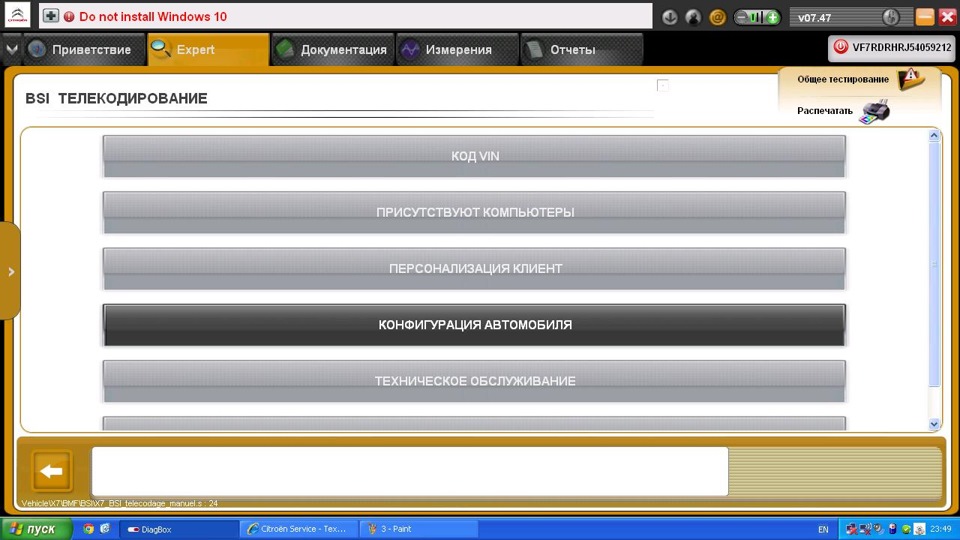Click the green plus zoom button
Screen dimensions: 960x540
pyautogui.click(x=773, y=17)
